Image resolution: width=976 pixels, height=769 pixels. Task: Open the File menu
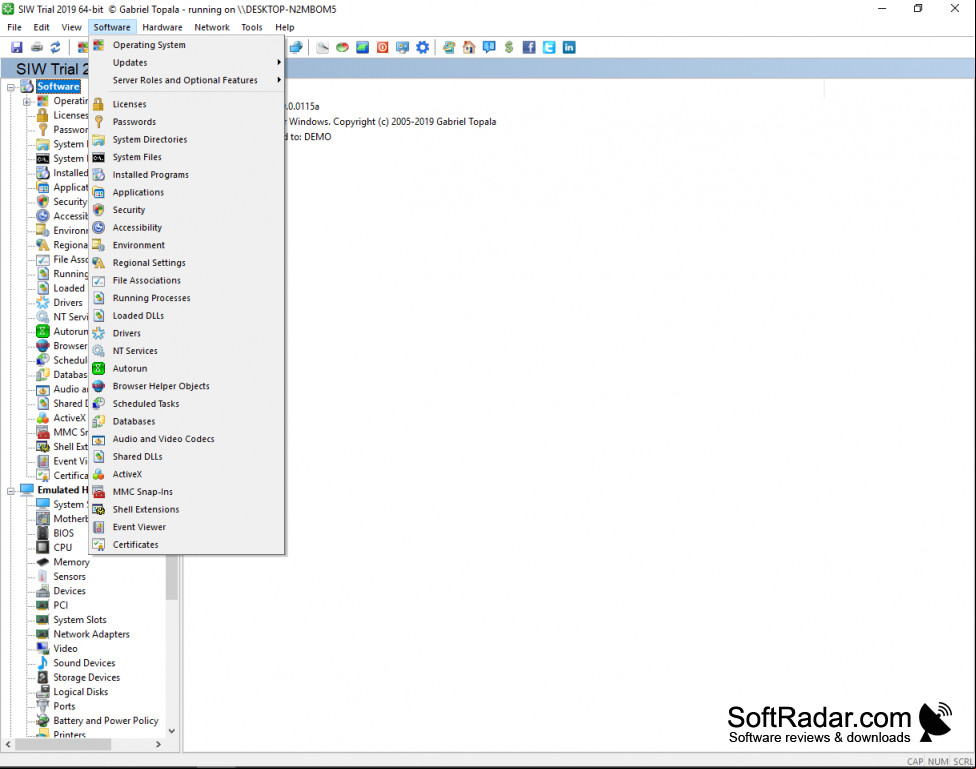coord(14,27)
